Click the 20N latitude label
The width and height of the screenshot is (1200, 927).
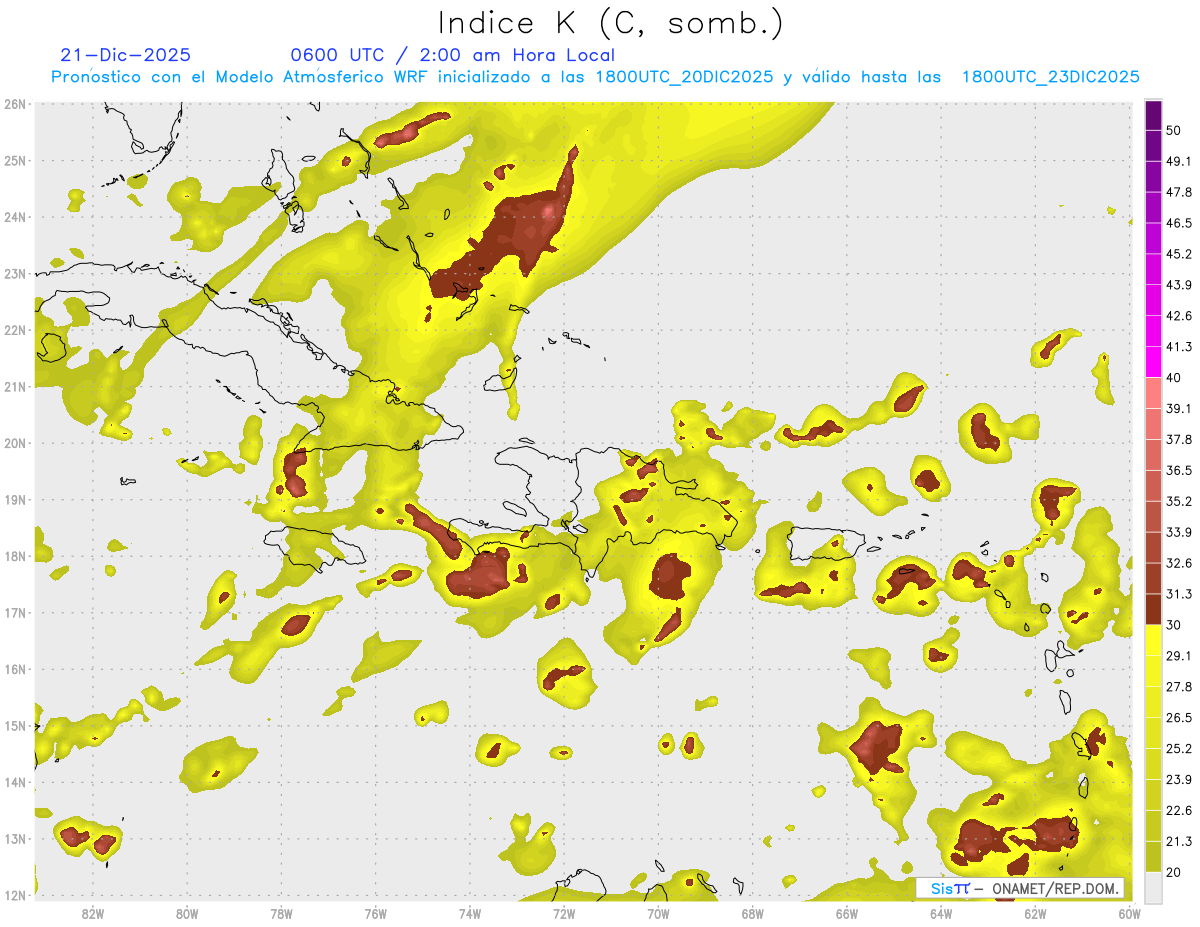point(15,443)
